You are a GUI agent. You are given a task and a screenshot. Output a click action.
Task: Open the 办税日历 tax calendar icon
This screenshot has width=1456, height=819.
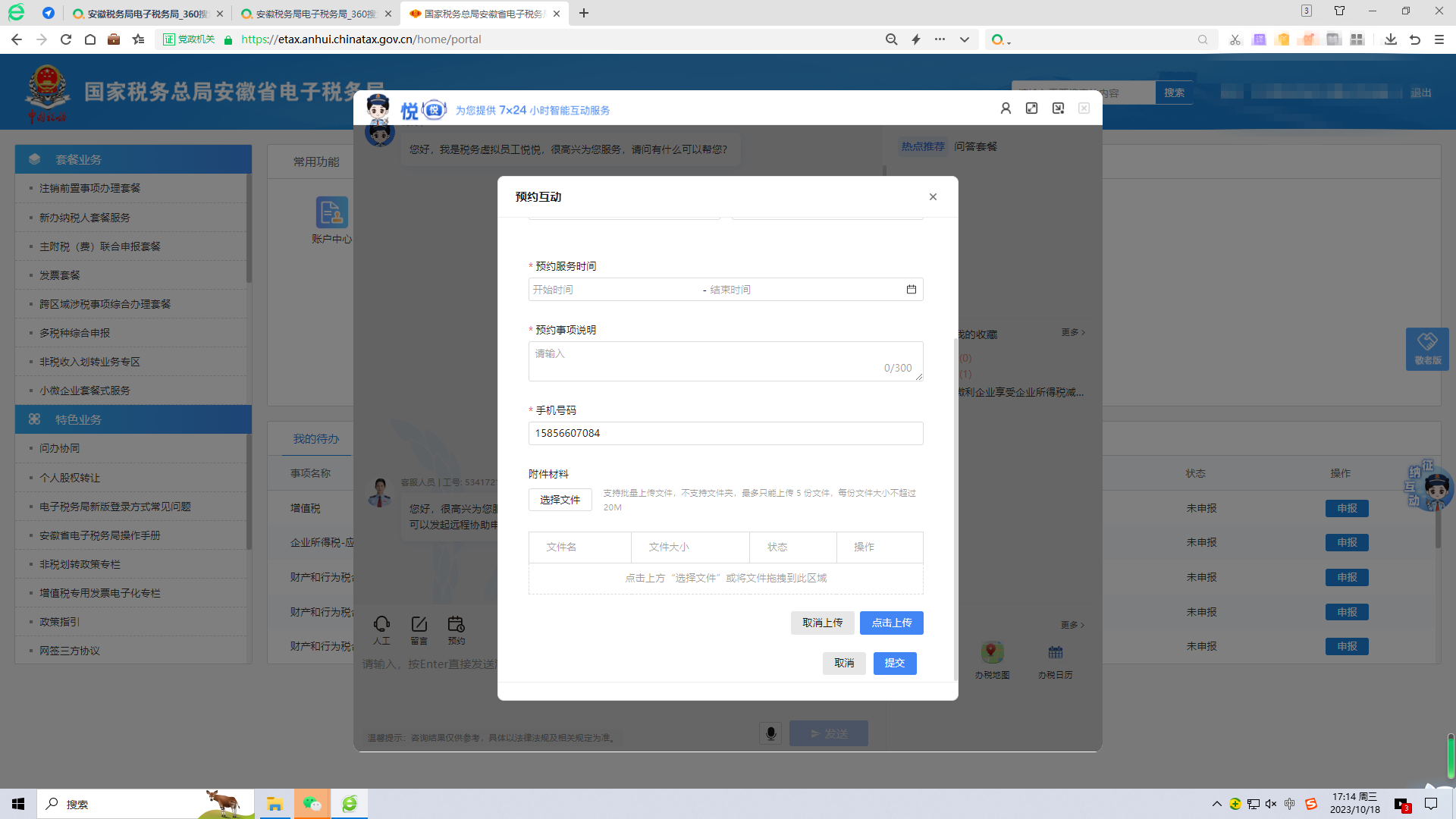point(1055,653)
